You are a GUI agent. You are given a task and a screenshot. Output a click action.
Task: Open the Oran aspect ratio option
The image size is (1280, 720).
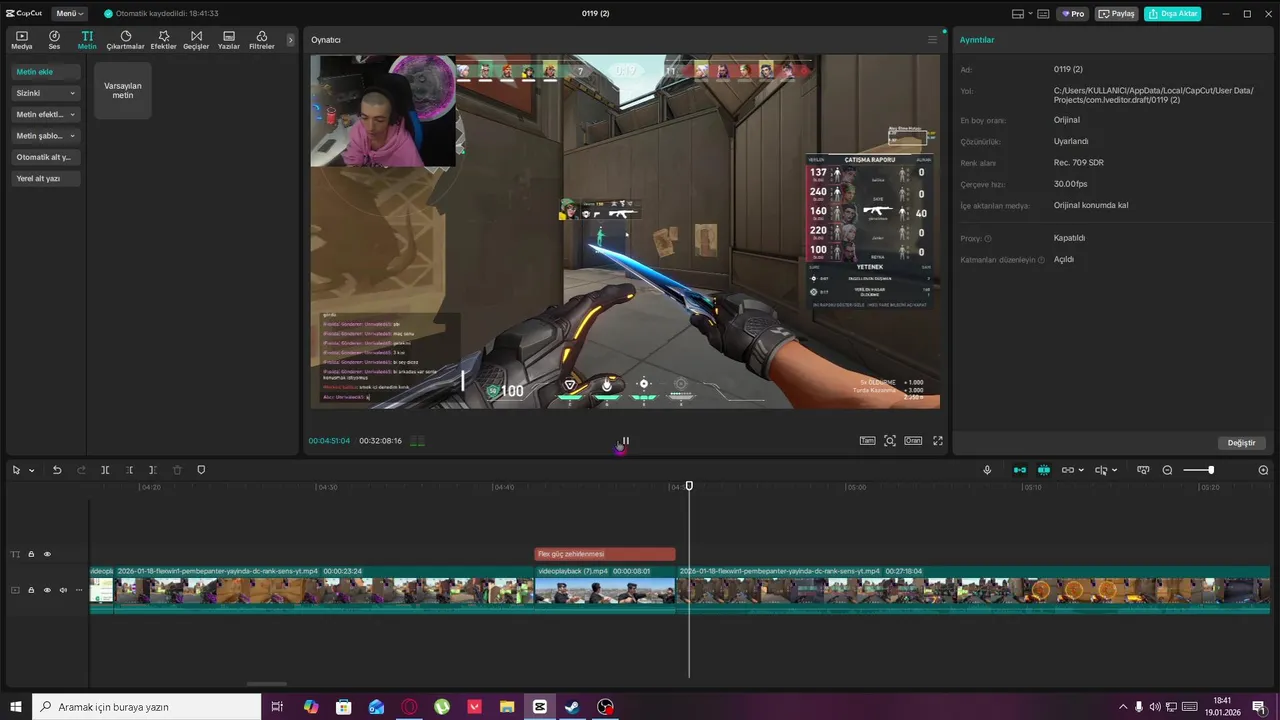[x=913, y=441]
